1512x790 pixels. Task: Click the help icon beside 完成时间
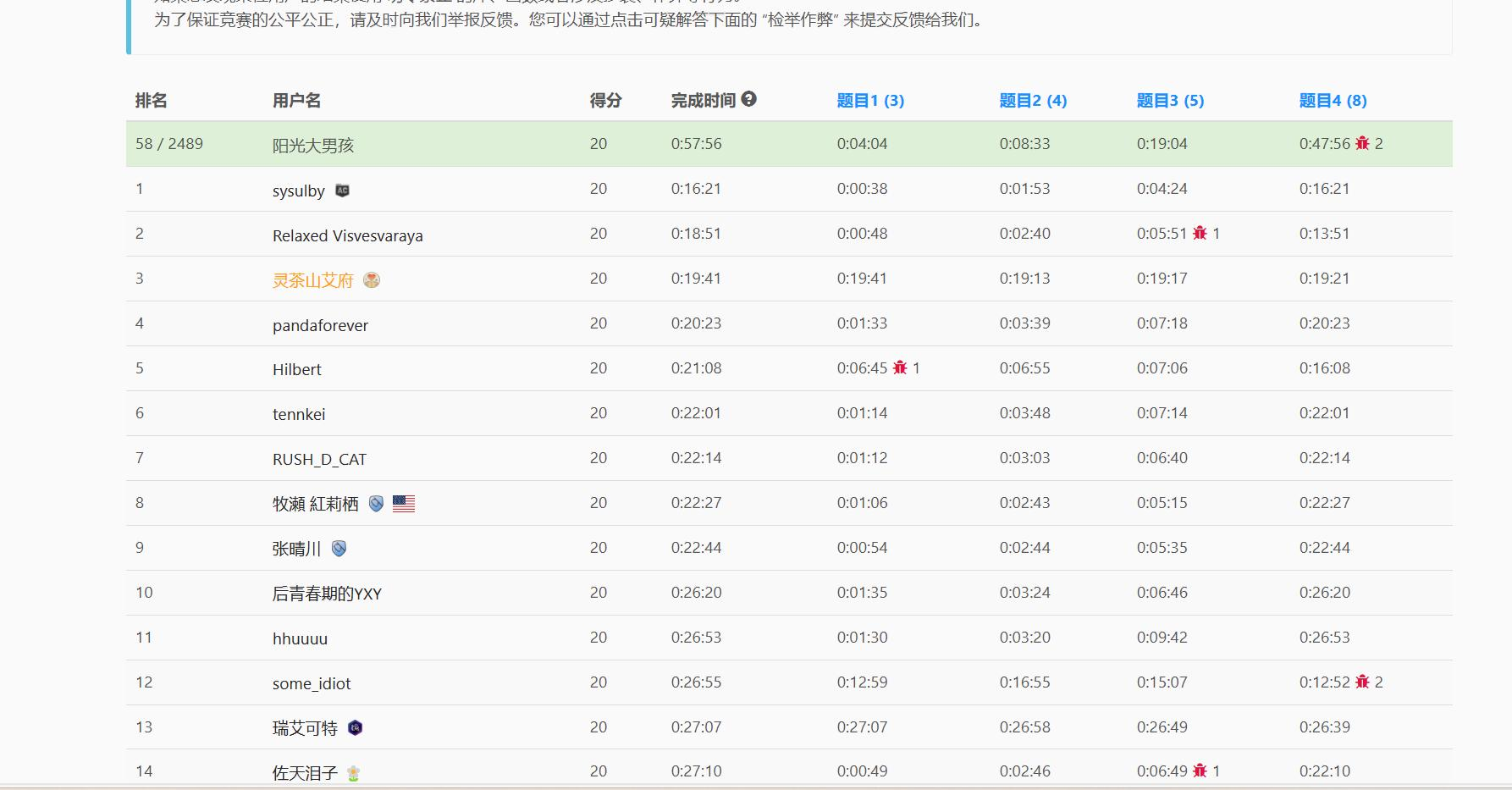coord(748,99)
